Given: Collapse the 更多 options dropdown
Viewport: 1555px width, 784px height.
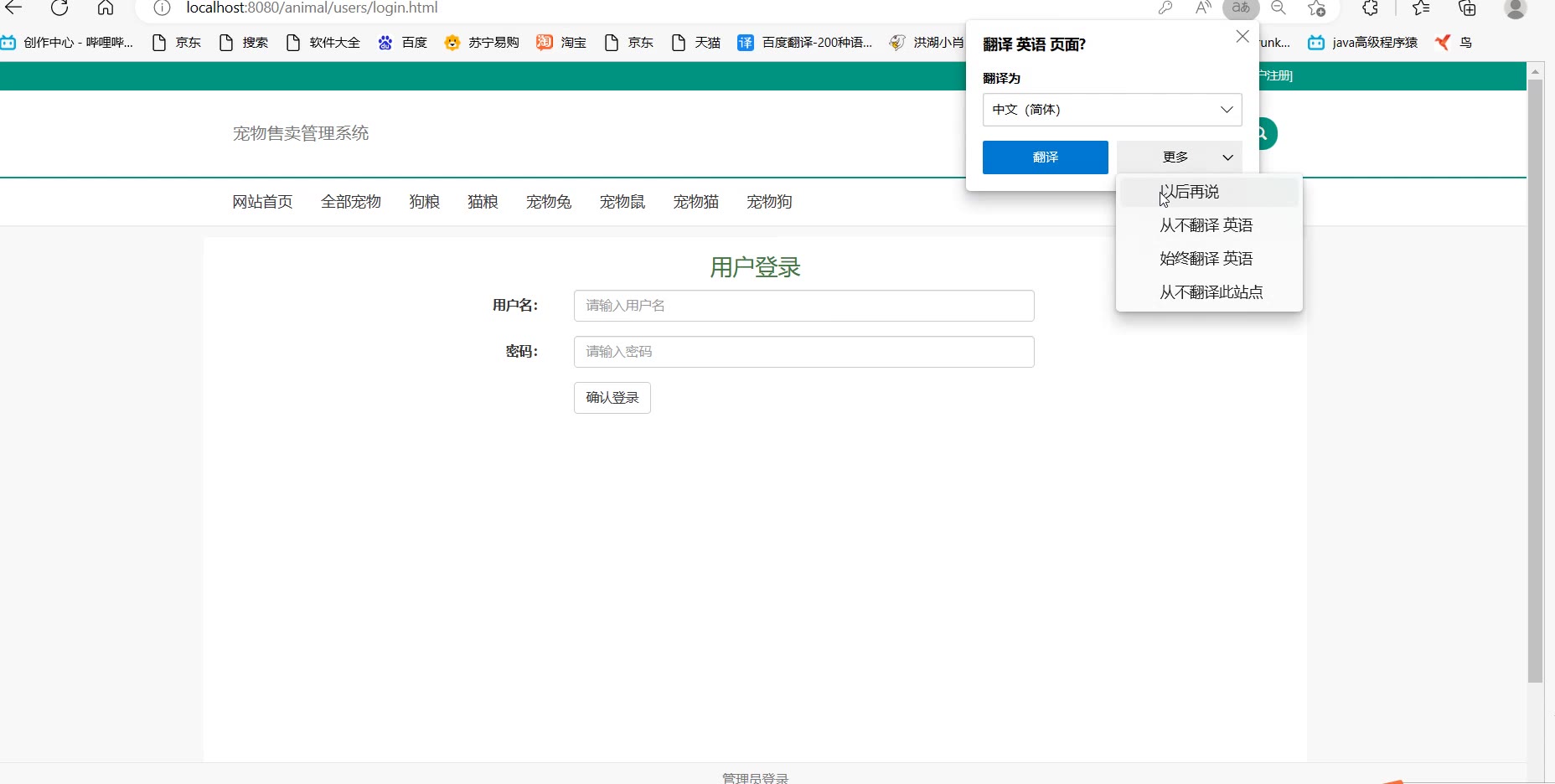Looking at the screenshot, I should point(1179,157).
